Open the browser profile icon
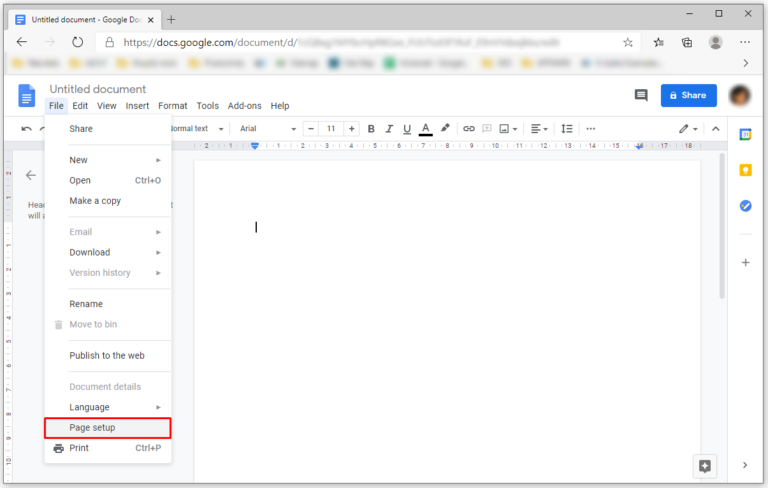 click(716, 43)
